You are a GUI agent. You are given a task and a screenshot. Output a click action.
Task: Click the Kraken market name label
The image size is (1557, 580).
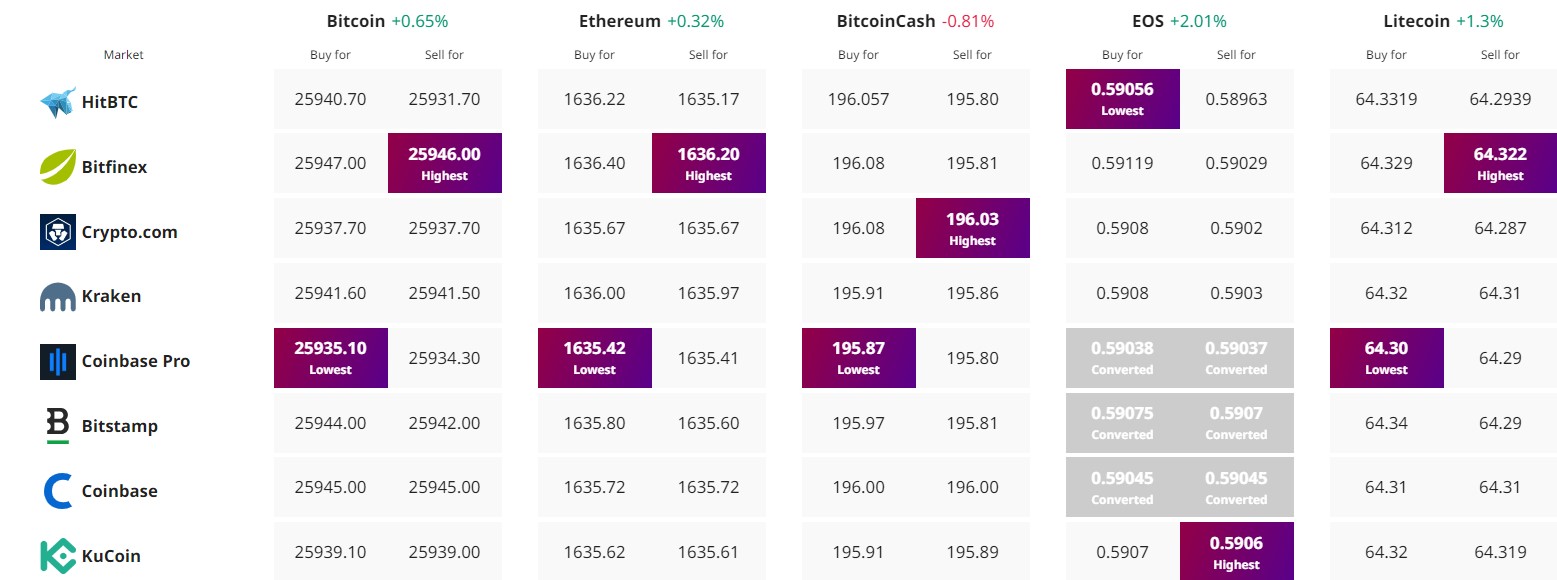click(111, 297)
